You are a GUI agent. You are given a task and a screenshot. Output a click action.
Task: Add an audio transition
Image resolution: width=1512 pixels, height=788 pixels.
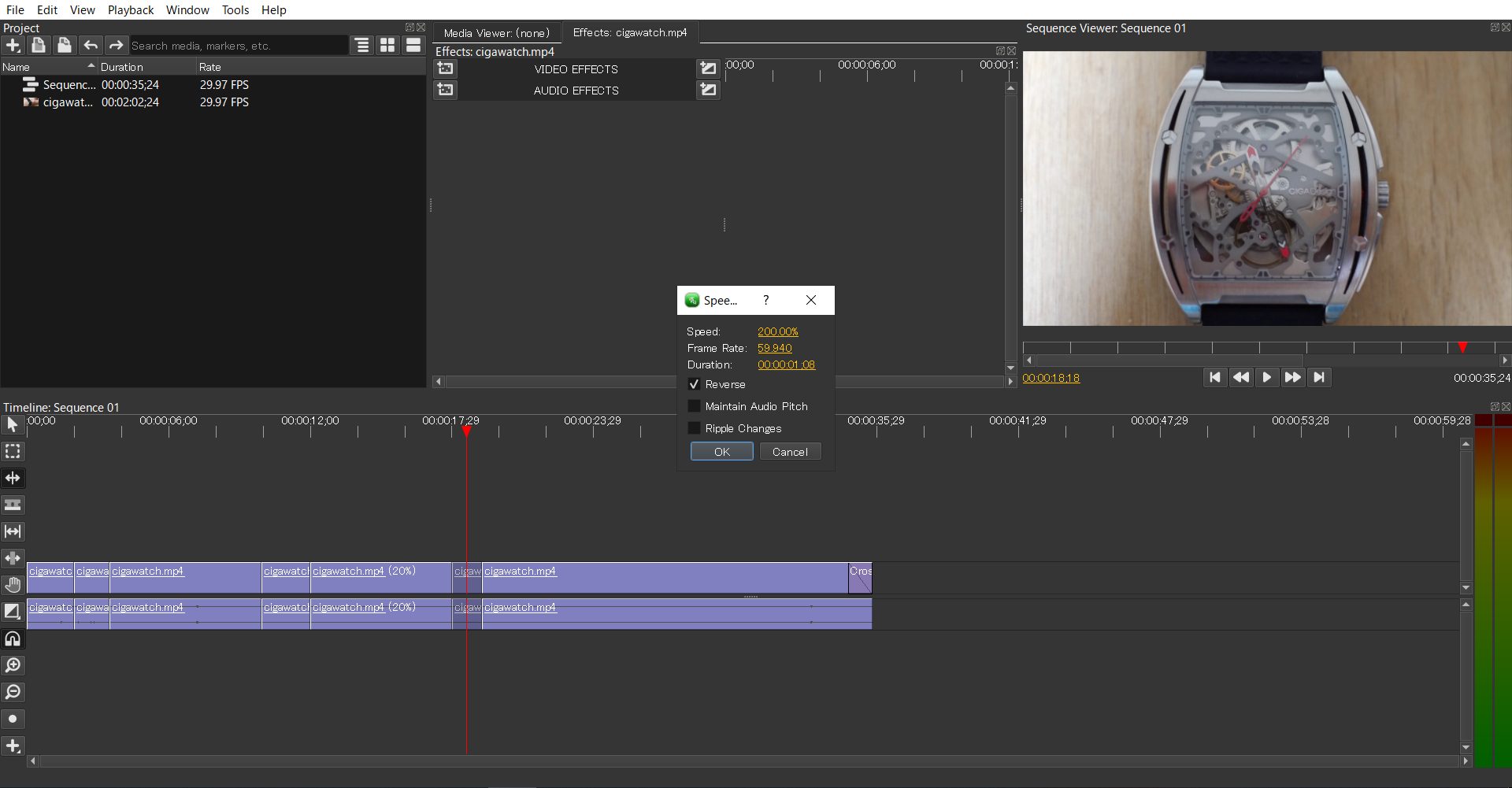click(x=709, y=90)
